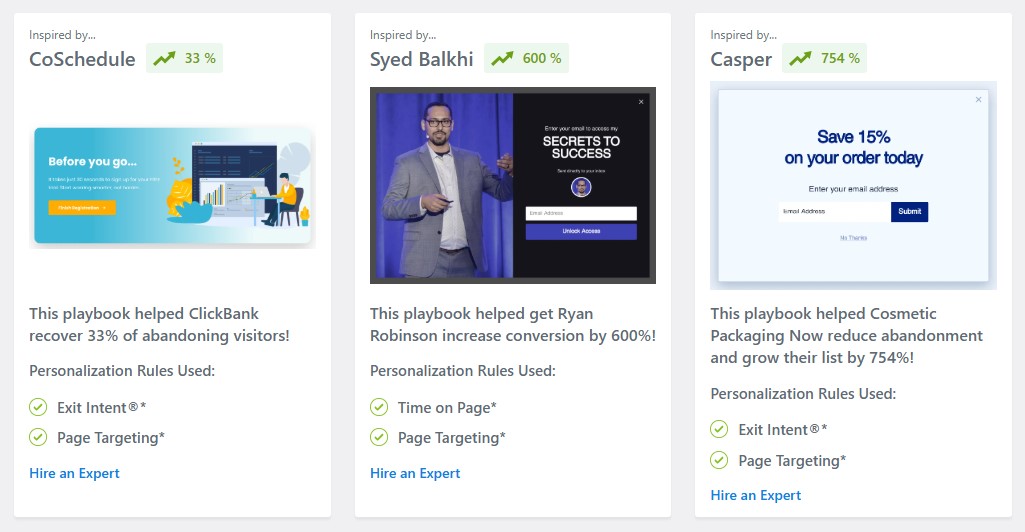Click check icon next to Page Targeting in Syed Balkhi card
Image resolution: width=1025 pixels, height=532 pixels.
379,437
